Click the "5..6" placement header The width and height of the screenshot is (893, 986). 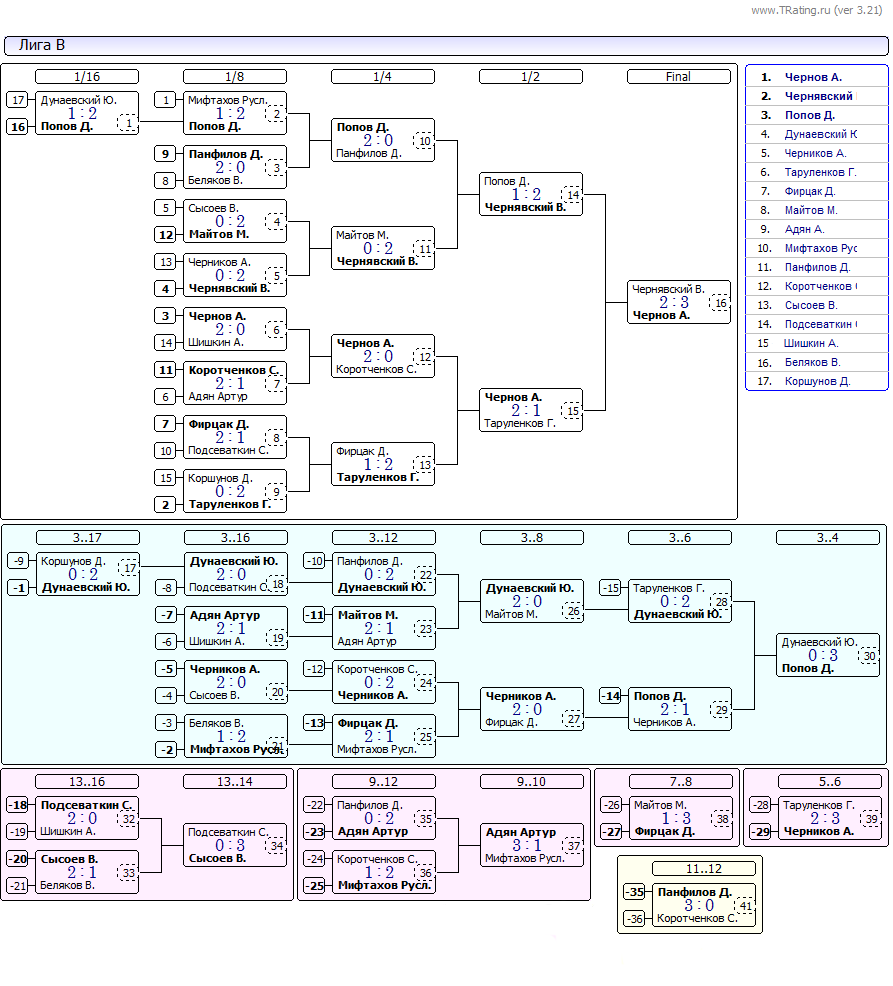coord(830,782)
